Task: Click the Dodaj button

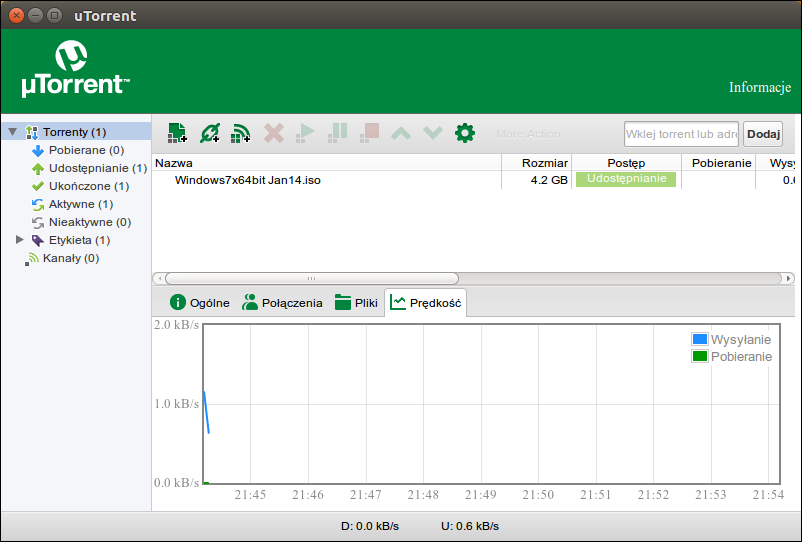Action: (763, 134)
